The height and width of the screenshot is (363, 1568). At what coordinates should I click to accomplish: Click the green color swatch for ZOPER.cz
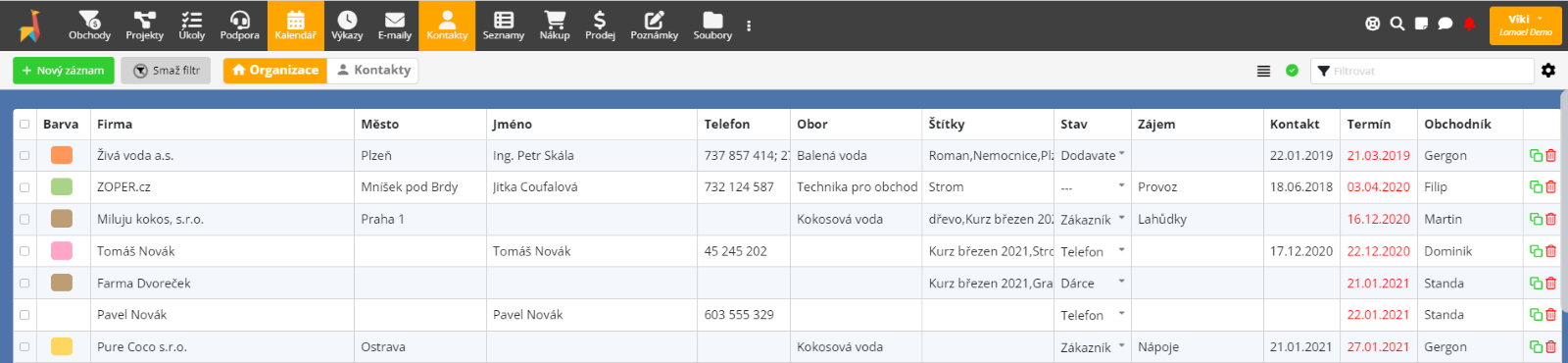point(62,186)
